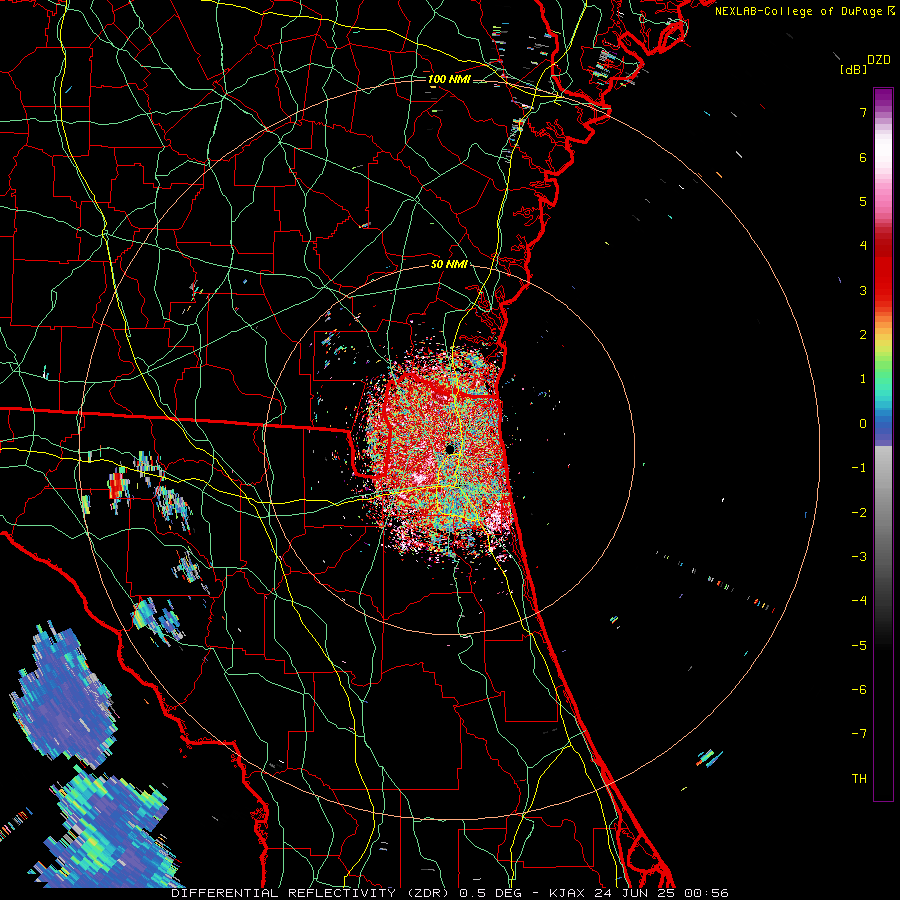
Task: Click the -6 value on the dB scale
Action: click(859, 690)
